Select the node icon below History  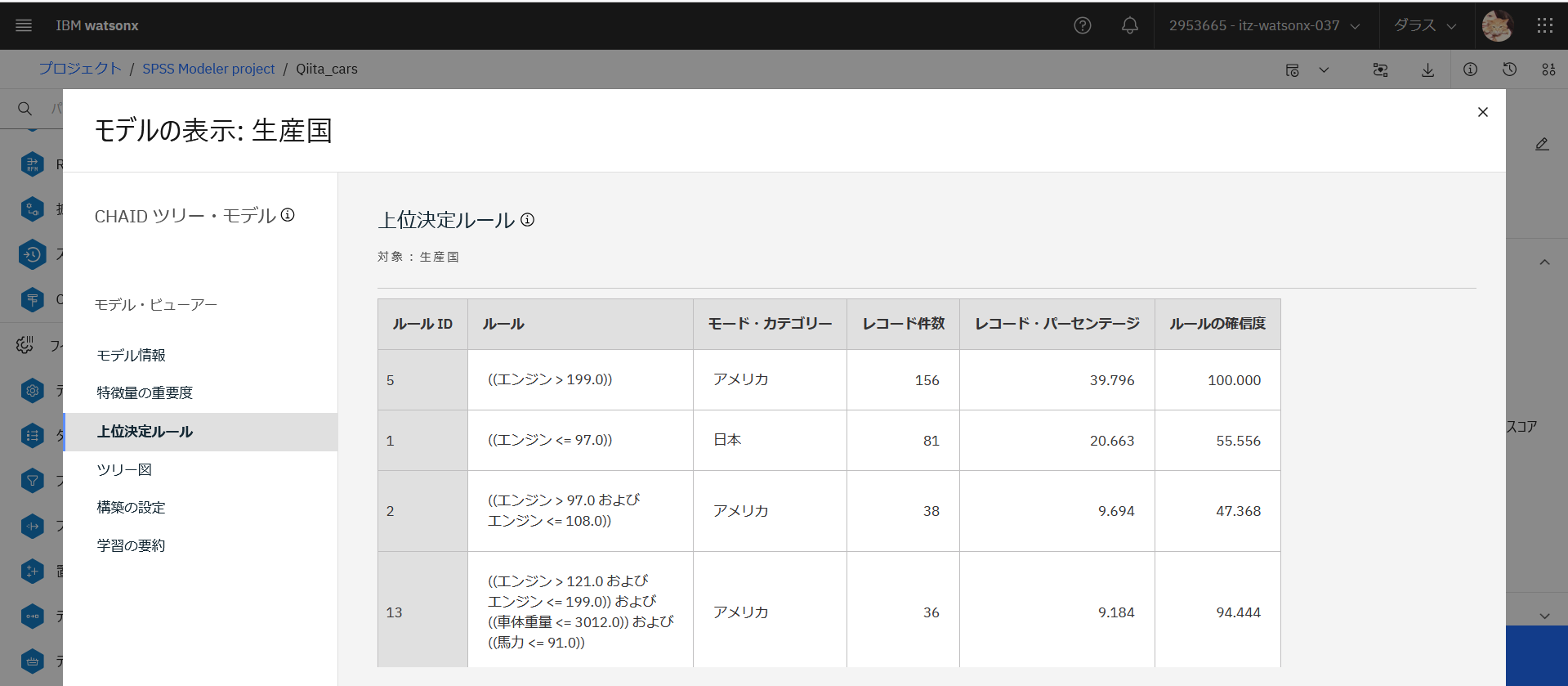[x=33, y=299]
